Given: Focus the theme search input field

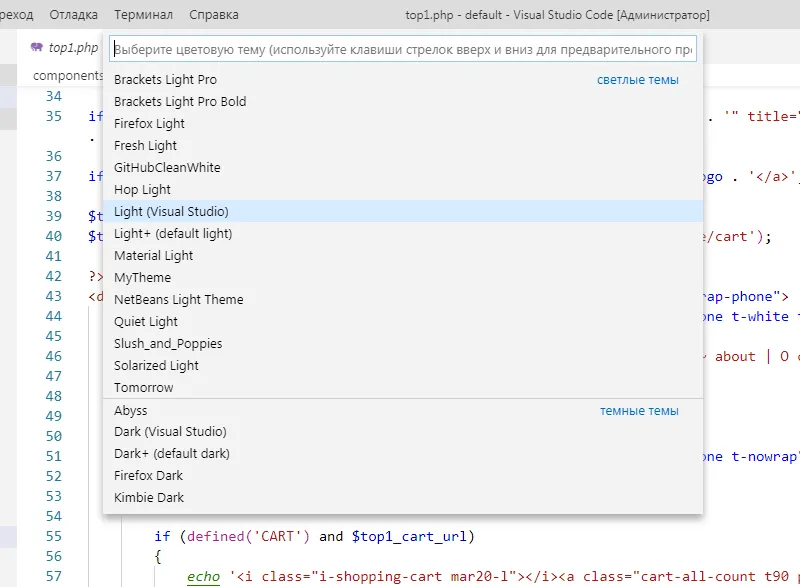Looking at the screenshot, I should 400,48.
